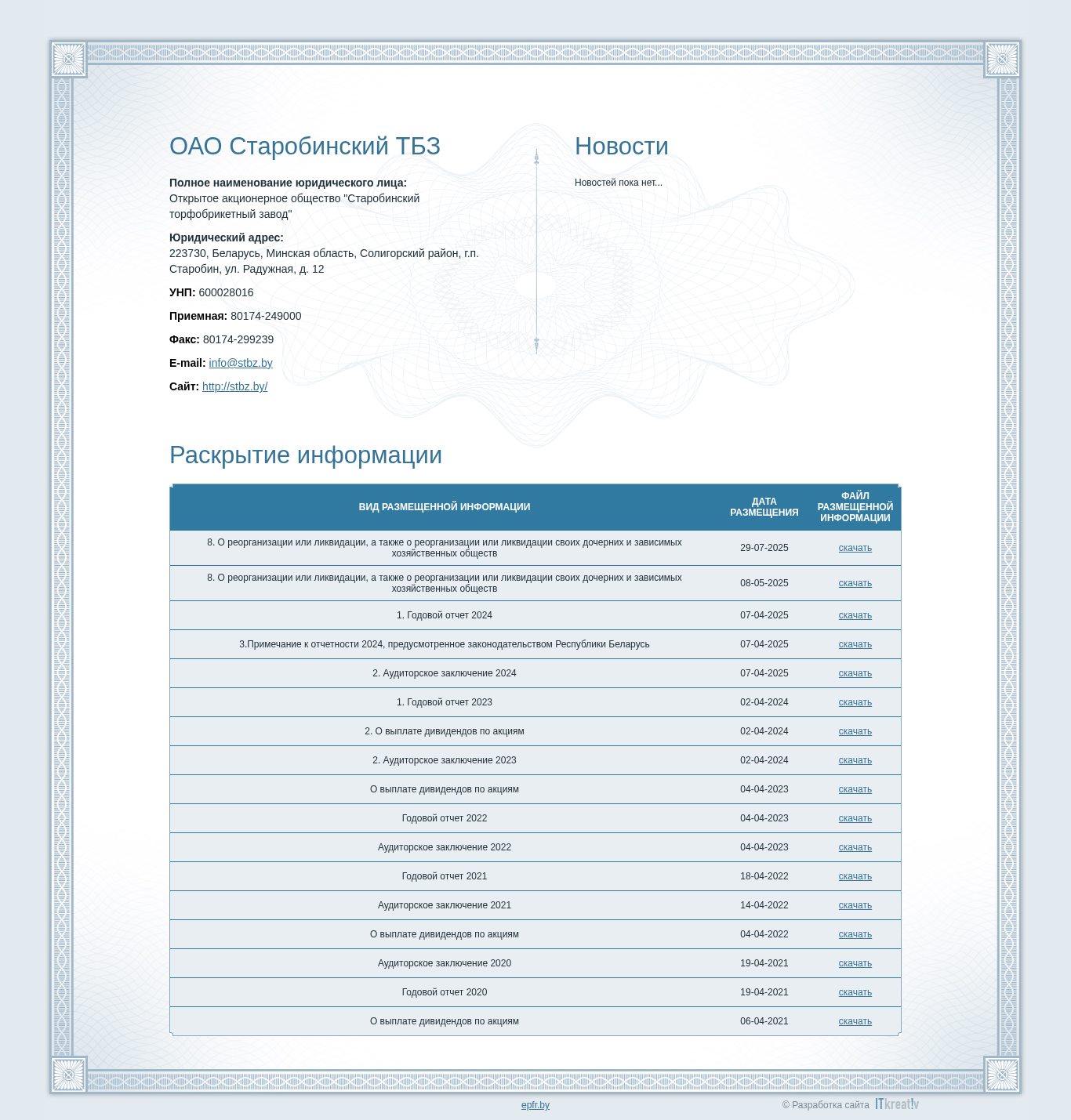
Task: Download Примечание к отчетности 2024 file
Action: coord(855,644)
